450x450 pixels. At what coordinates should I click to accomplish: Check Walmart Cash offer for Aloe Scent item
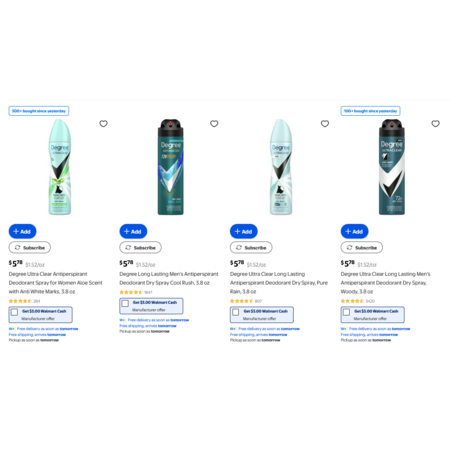14,312
